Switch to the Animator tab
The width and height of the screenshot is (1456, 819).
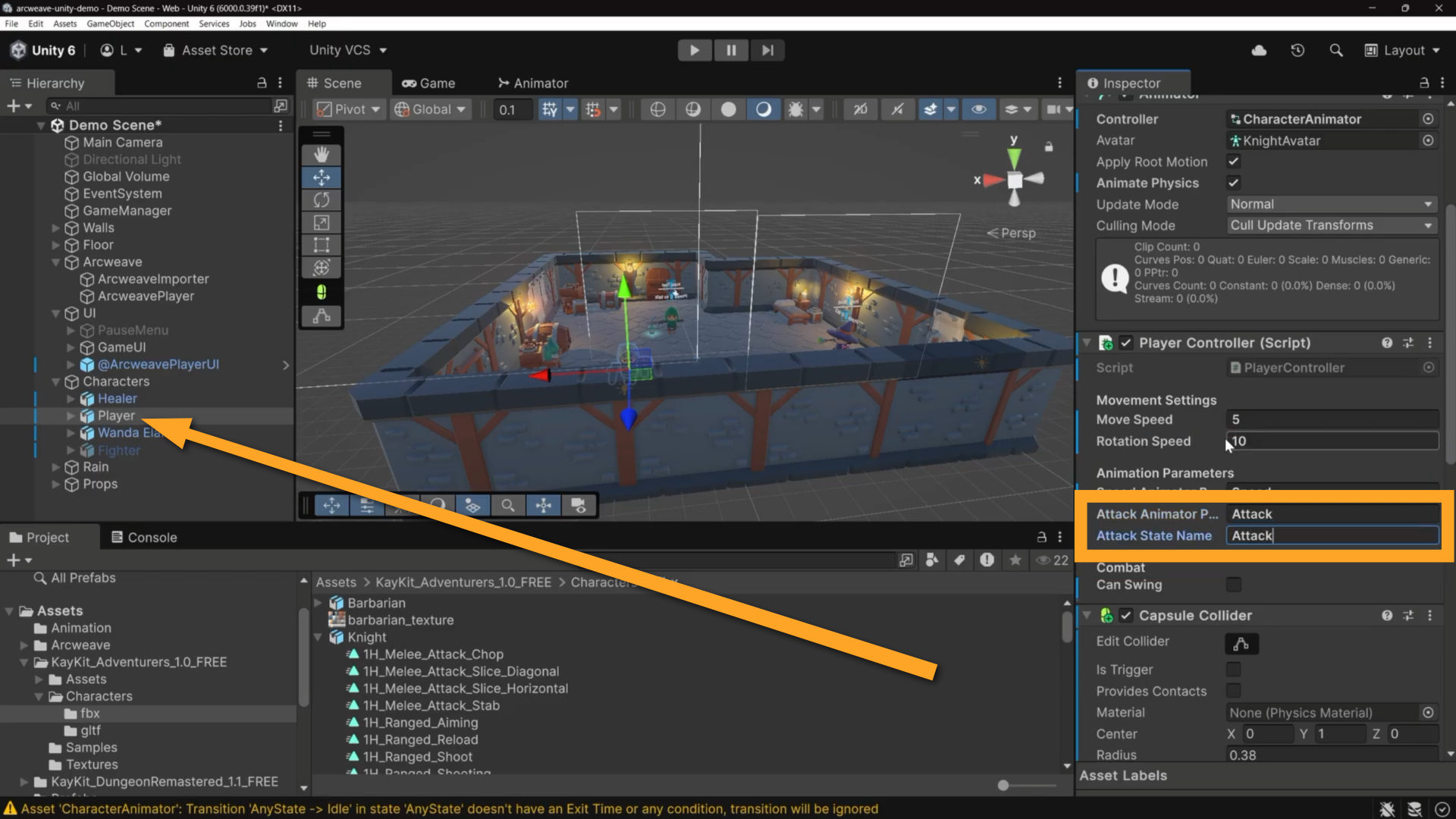[x=532, y=83]
